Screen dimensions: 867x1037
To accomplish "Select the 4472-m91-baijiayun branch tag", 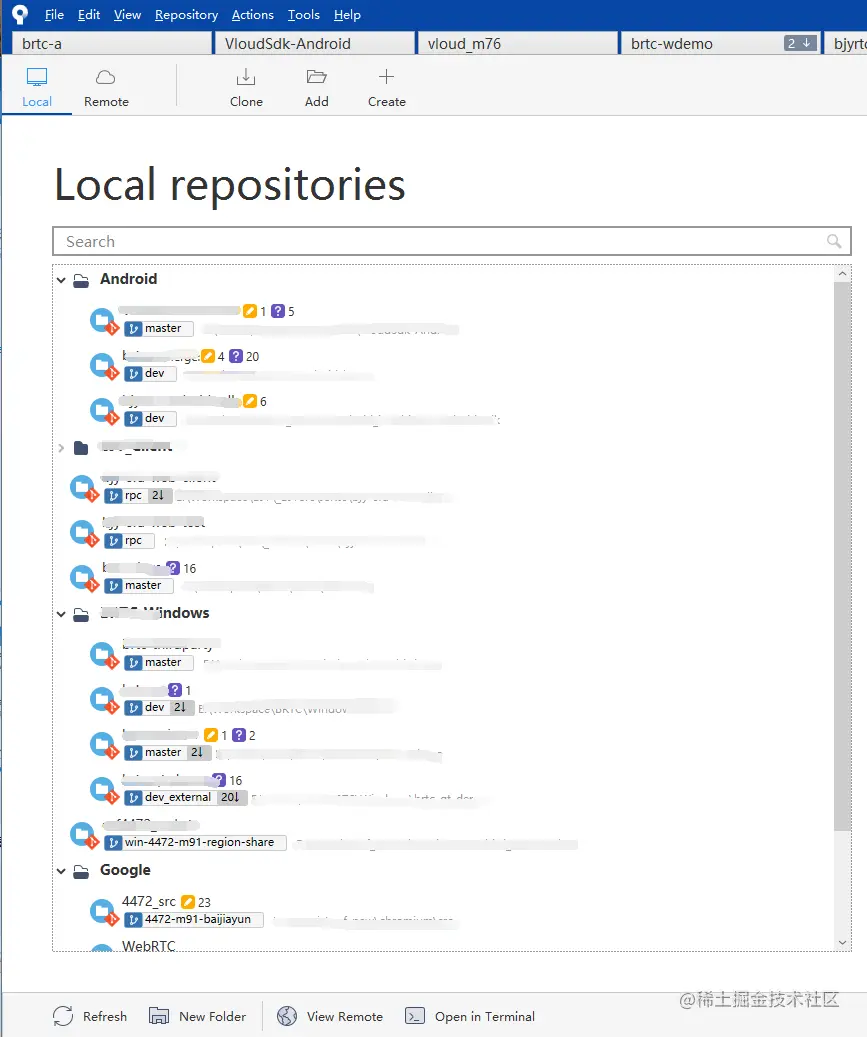I will (x=193, y=919).
